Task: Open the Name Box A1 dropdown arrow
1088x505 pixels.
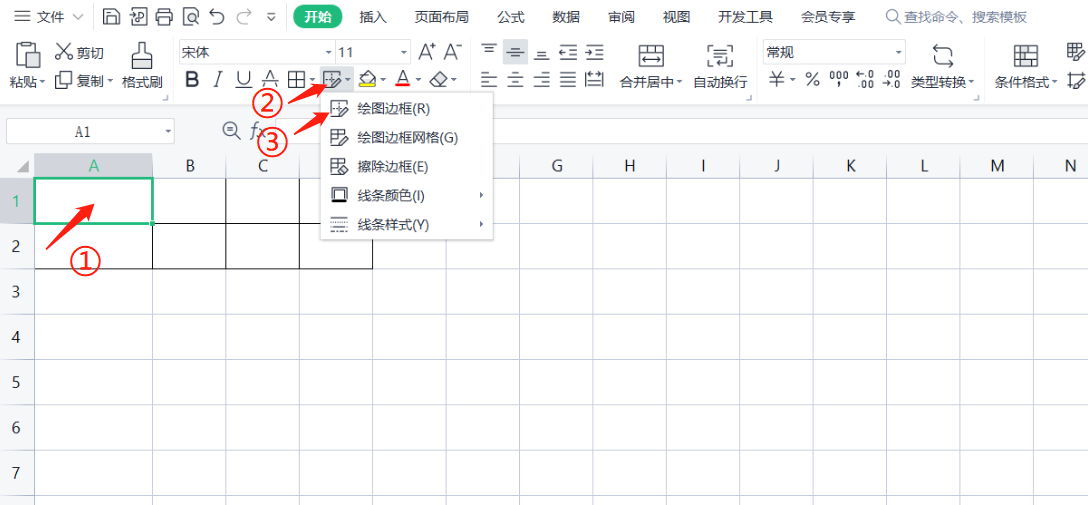Action: pos(168,131)
